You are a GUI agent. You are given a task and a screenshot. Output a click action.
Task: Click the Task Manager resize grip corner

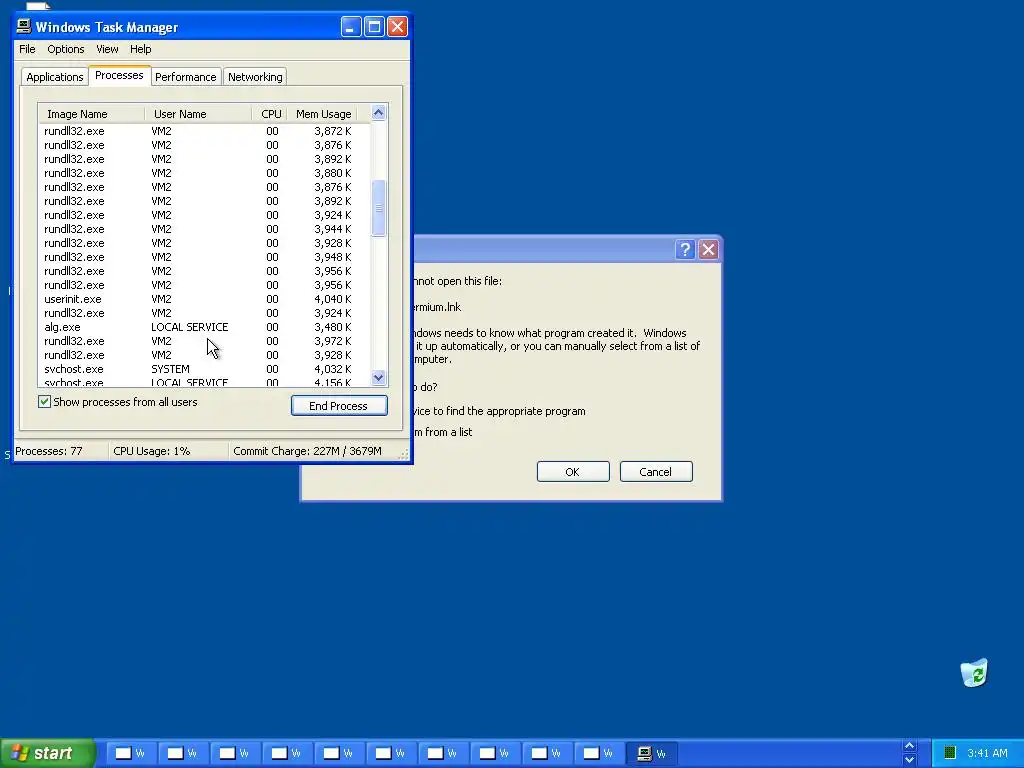[404, 455]
